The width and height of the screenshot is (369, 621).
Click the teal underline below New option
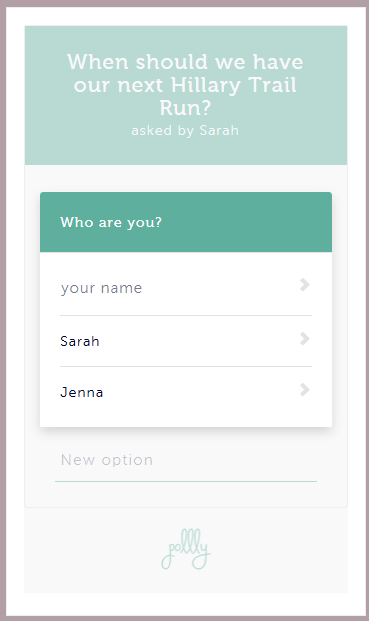pyautogui.click(x=186, y=482)
